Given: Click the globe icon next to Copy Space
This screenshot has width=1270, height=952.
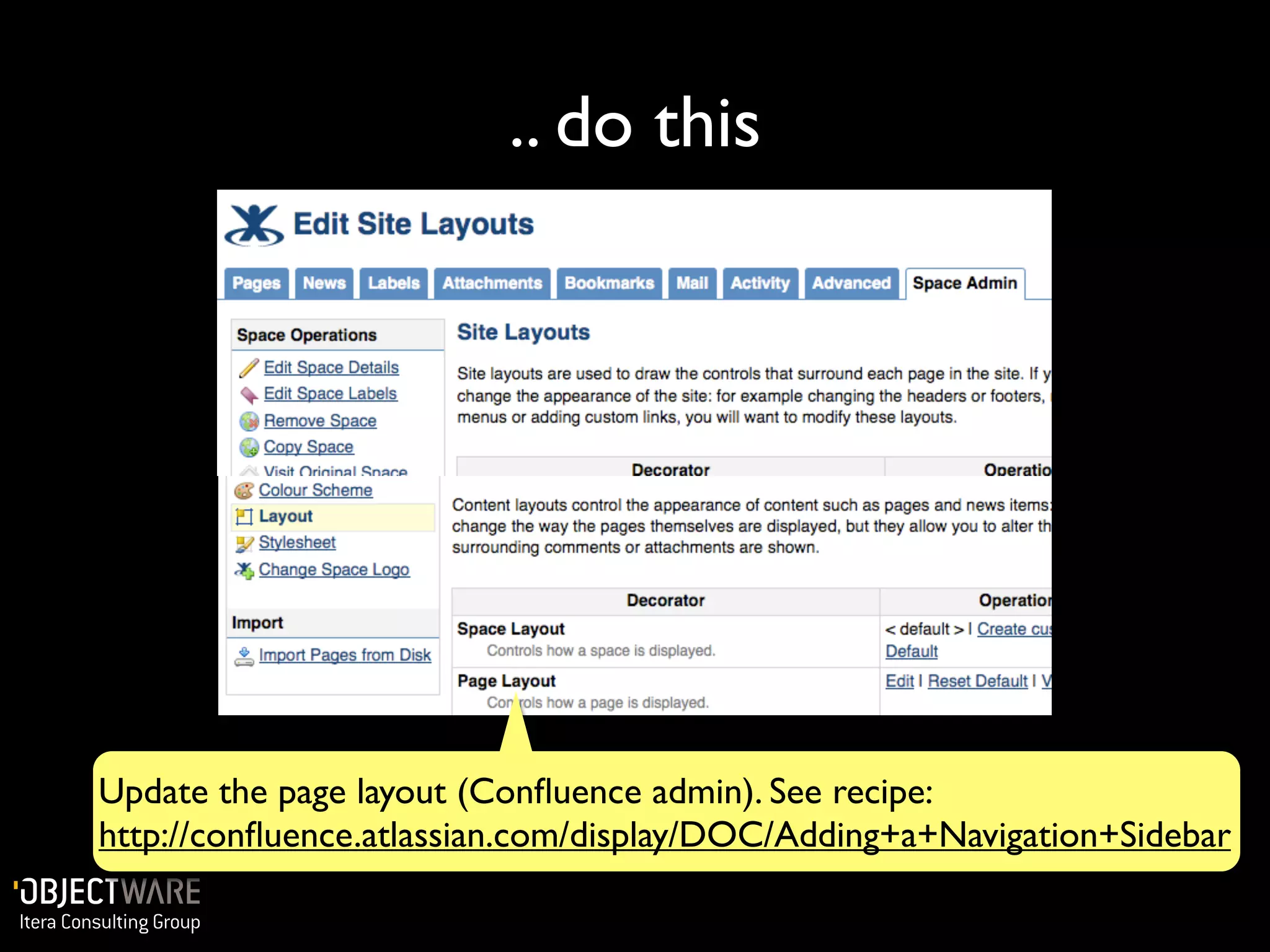Looking at the screenshot, I should coord(249,447).
